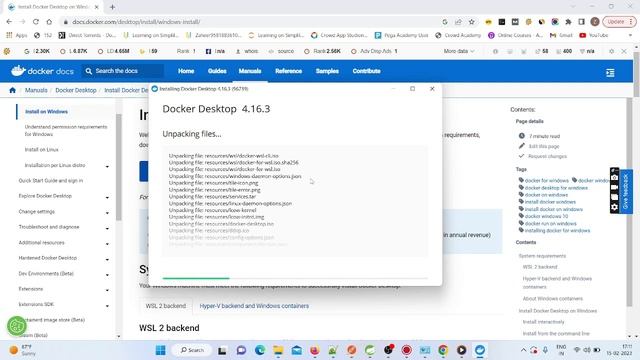
Task: Open the Chrome side panel icon
Action: pyautogui.click(x=582, y=22)
